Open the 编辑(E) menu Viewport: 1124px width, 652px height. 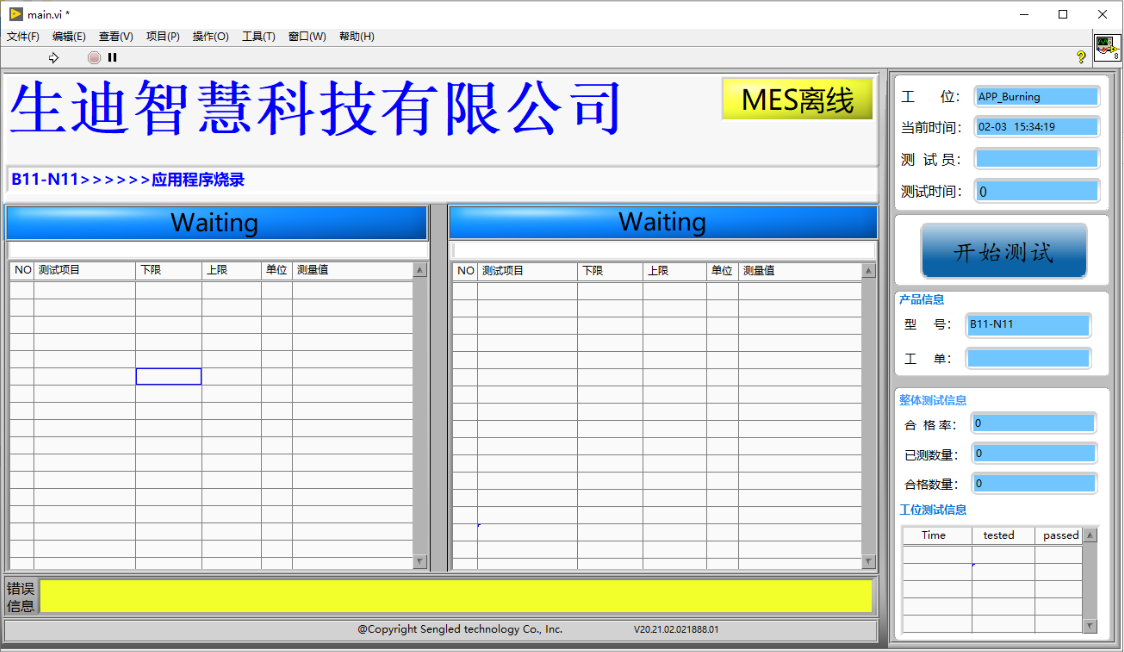click(69, 37)
